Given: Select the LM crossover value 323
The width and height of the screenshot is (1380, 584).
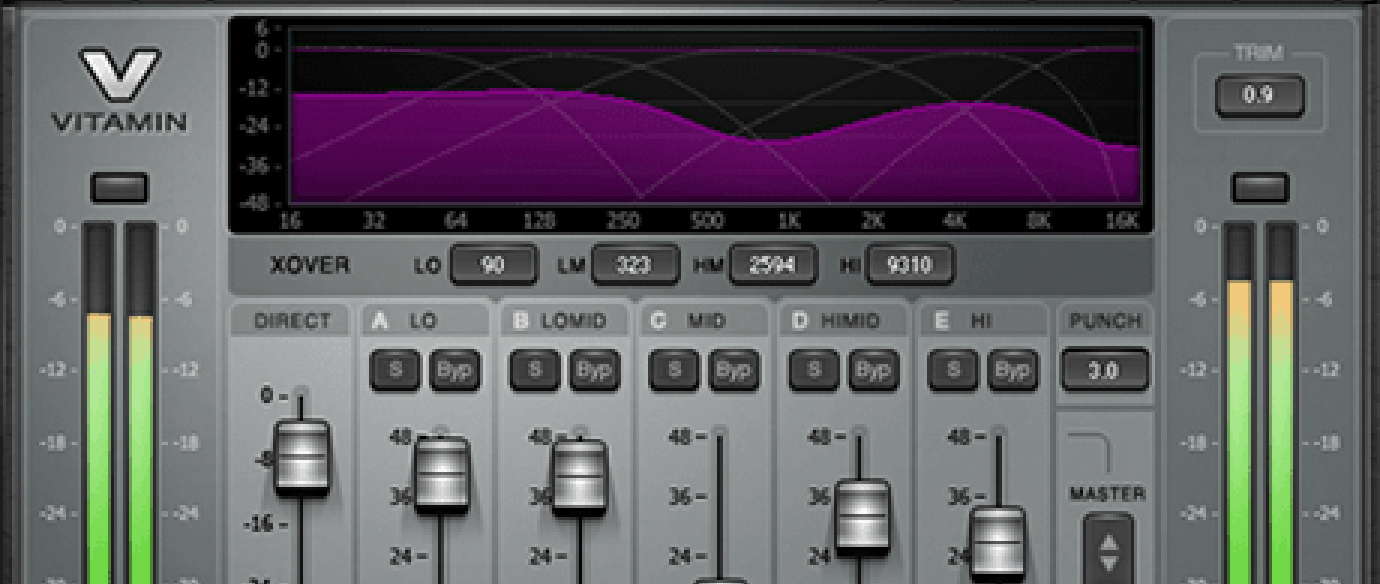Looking at the screenshot, I should [x=635, y=265].
